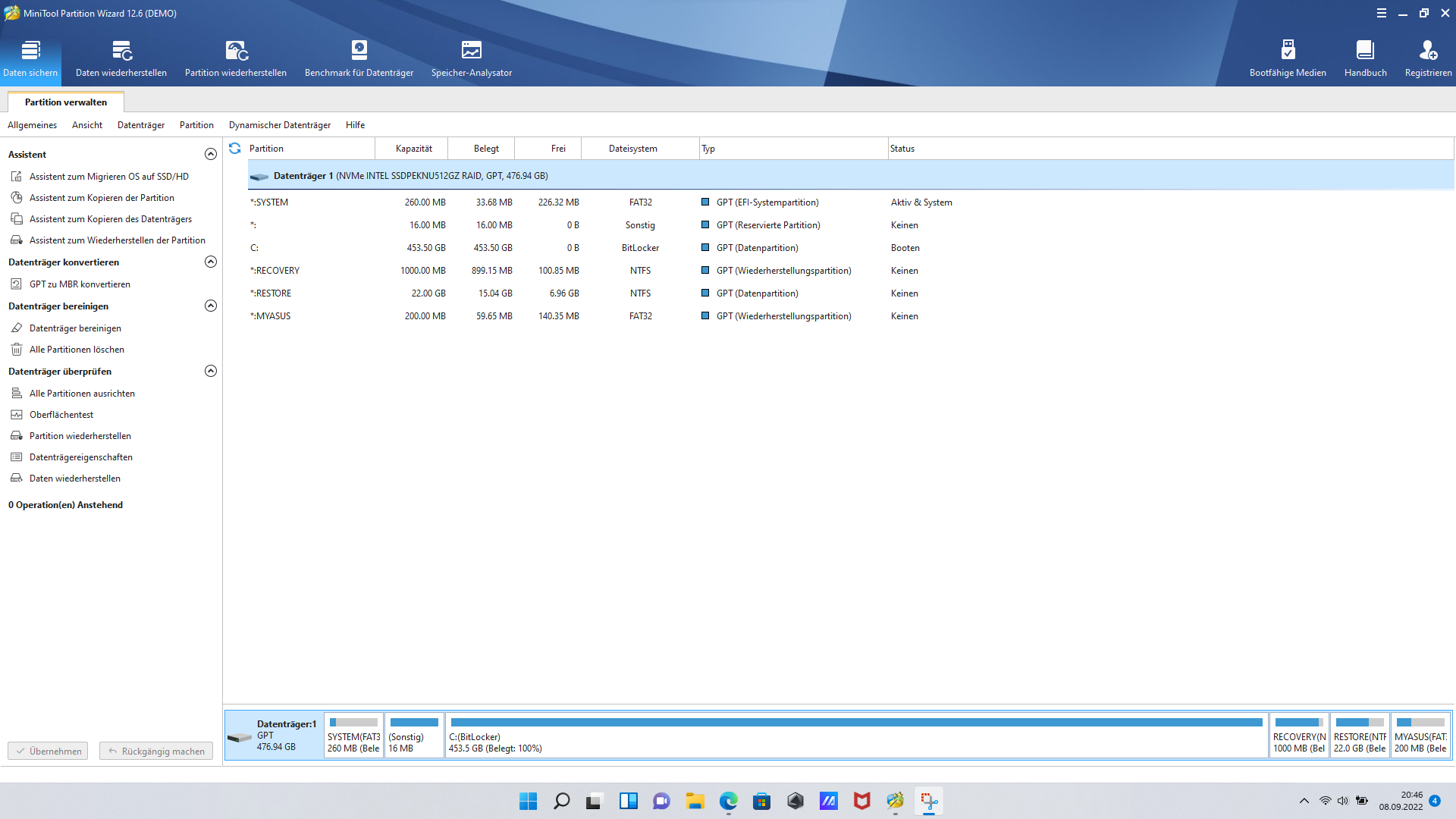Collapse the Datenträger konvertieren section
The image size is (1456, 819).
tap(211, 262)
